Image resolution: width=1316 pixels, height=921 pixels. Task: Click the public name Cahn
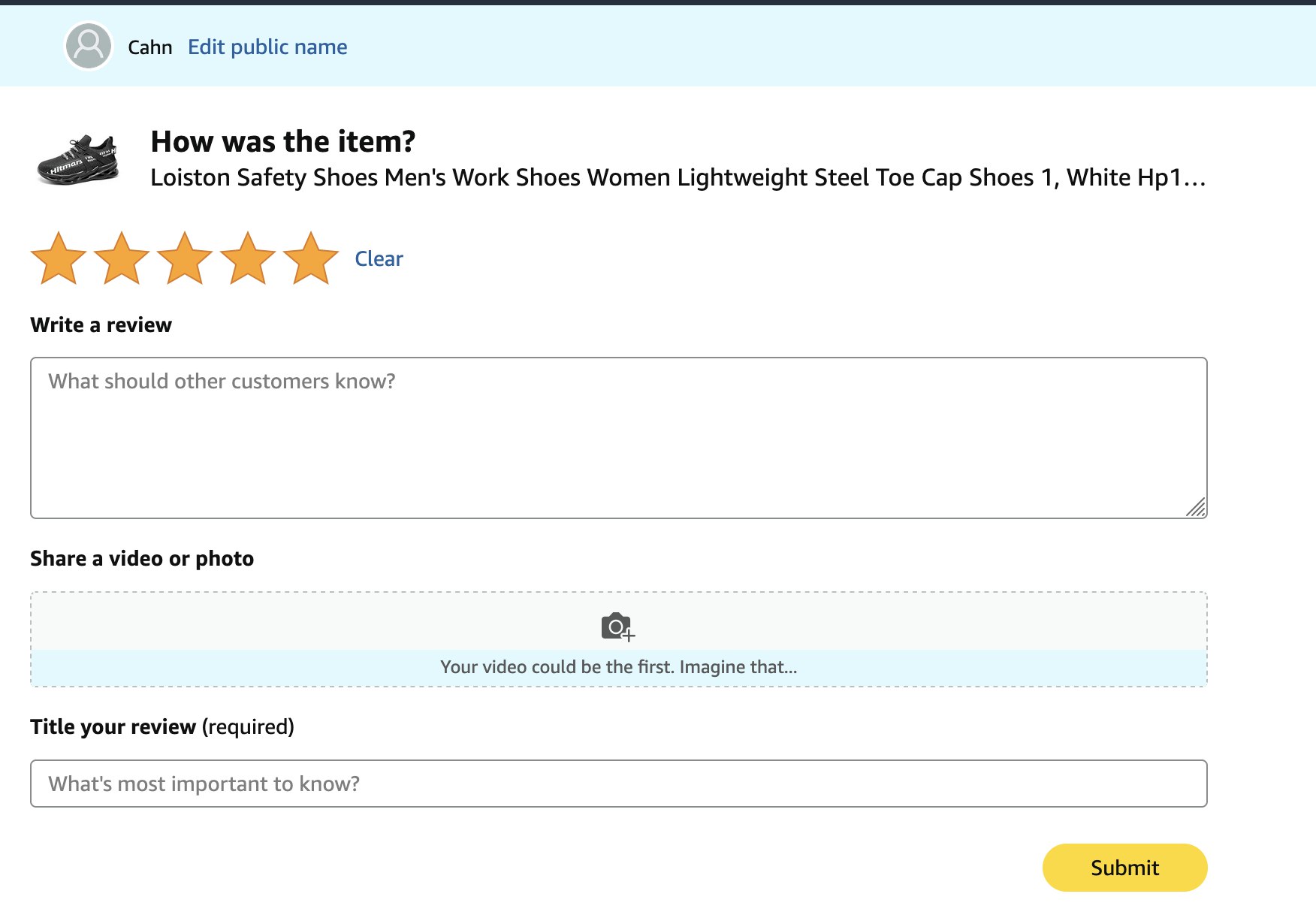coord(149,47)
